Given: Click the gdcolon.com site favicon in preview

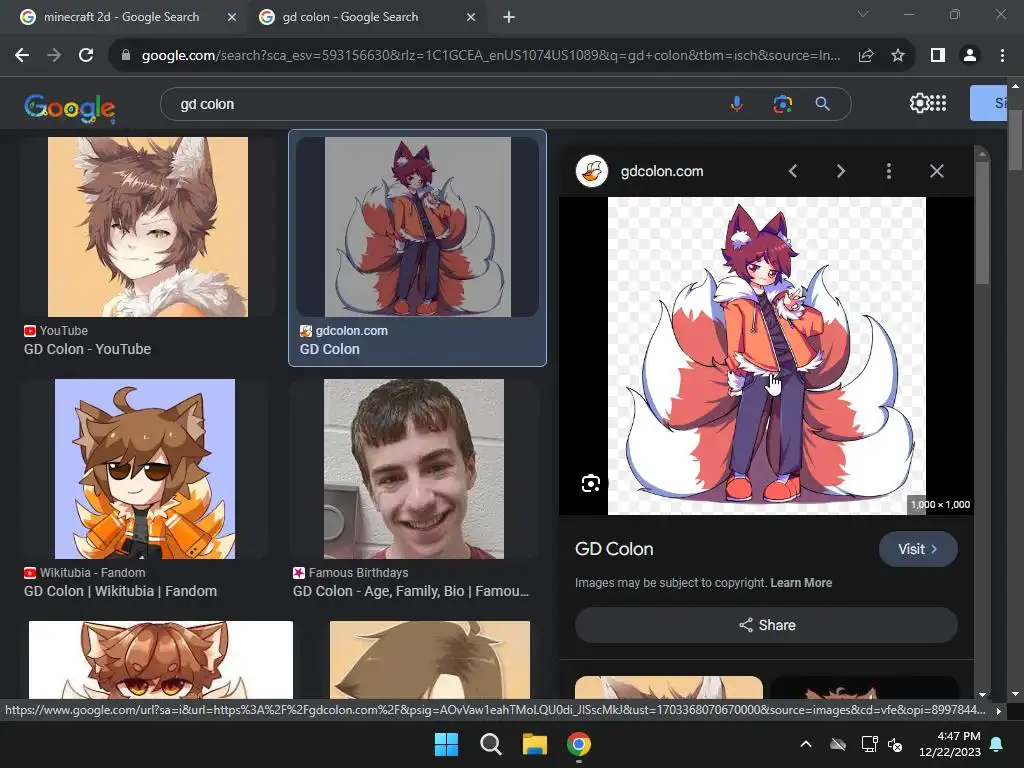Looking at the screenshot, I should pos(592,171).
